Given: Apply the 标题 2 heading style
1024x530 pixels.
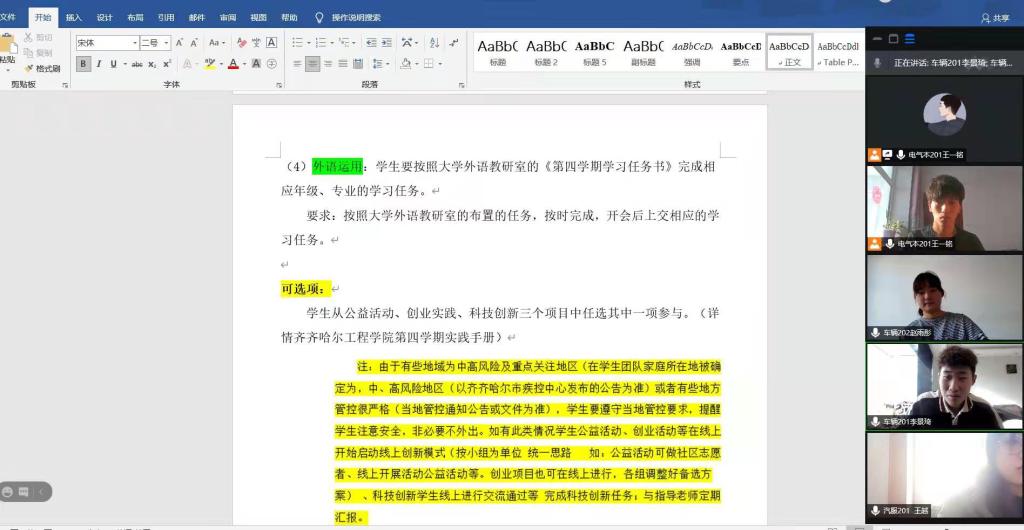Looking at the screenshot, I should pos(546,52).
